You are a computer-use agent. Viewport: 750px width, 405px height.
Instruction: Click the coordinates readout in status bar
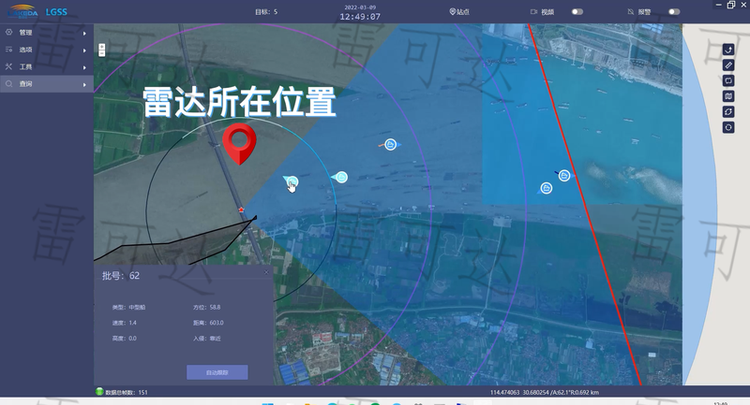click(x=544, y=392)
